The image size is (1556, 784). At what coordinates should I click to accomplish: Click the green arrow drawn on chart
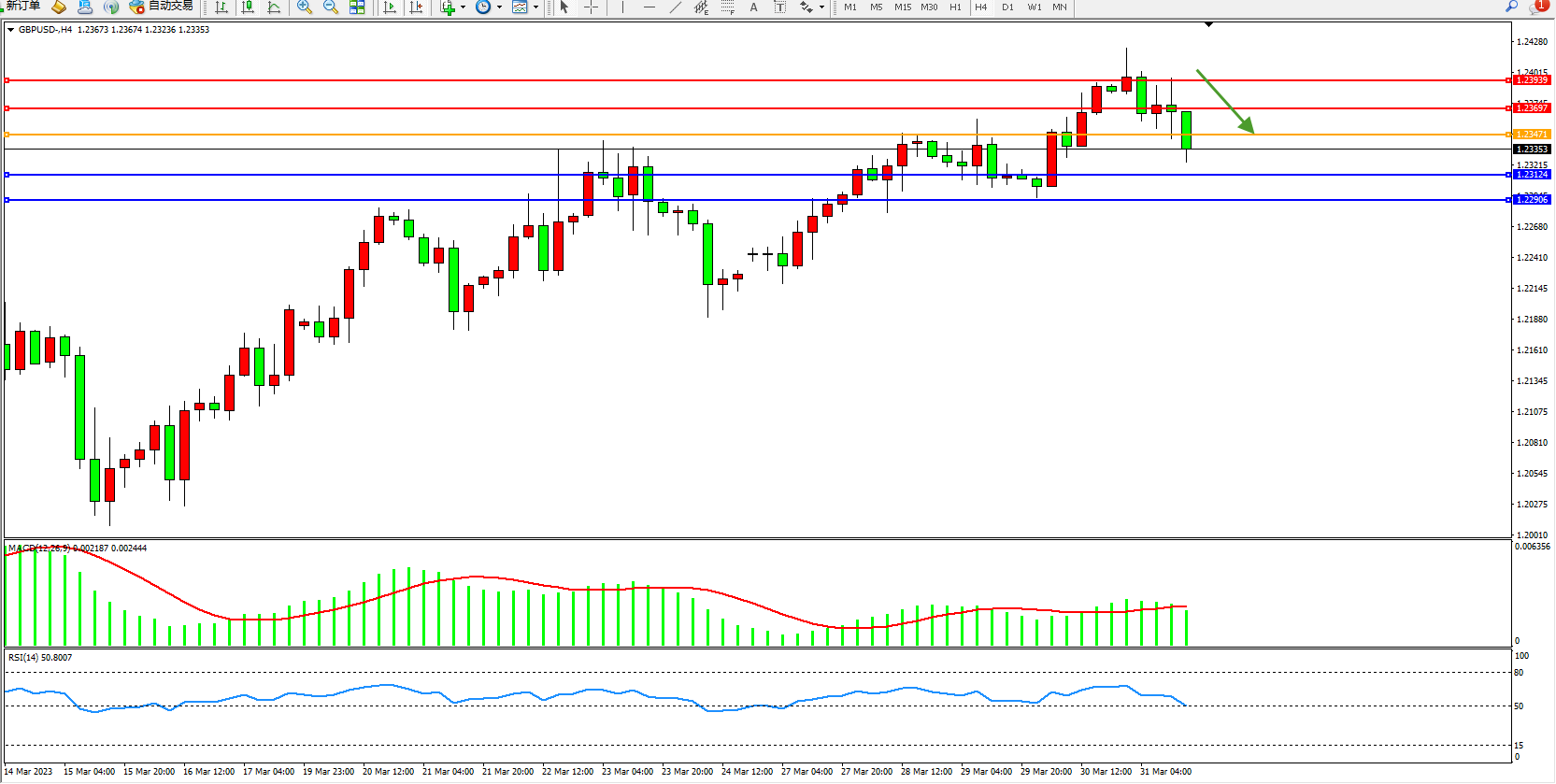[x=1225, y=101]
